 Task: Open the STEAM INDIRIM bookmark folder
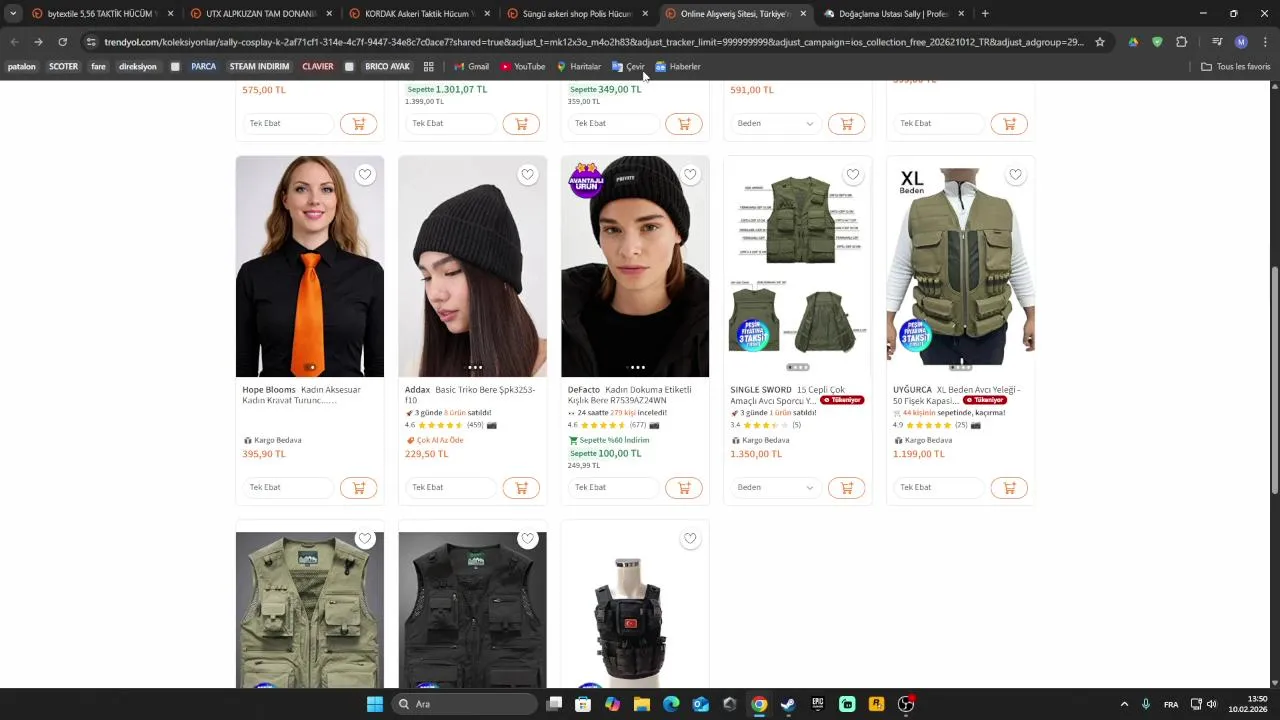click(259, 67)
